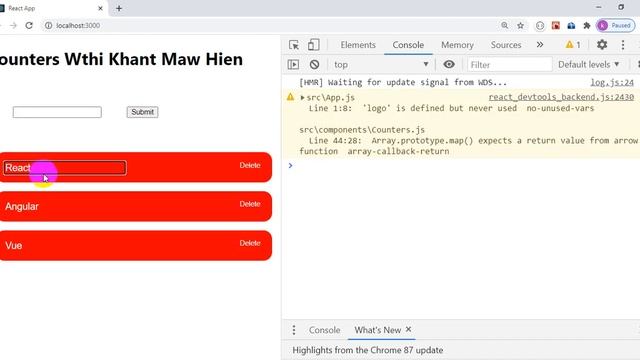Open the Extensions puzzle icon
Screen dimensions: 640x360
[x=587, y=25]
